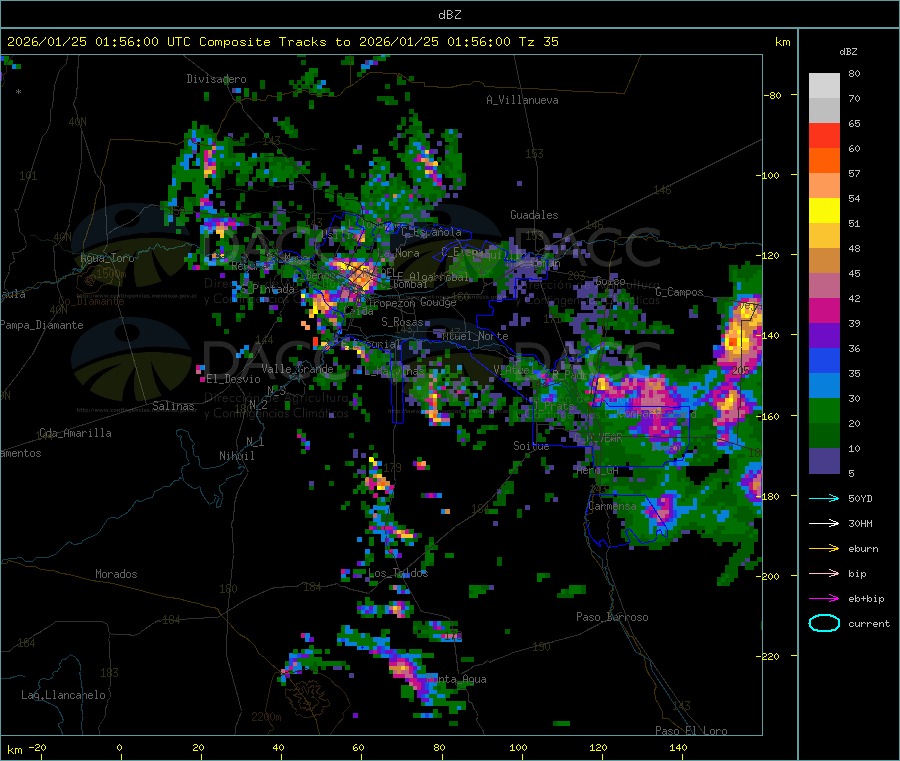Click the 'Divisadero' map label
Viewport: 900px width, 761px height.
click(x=216, y=79)
